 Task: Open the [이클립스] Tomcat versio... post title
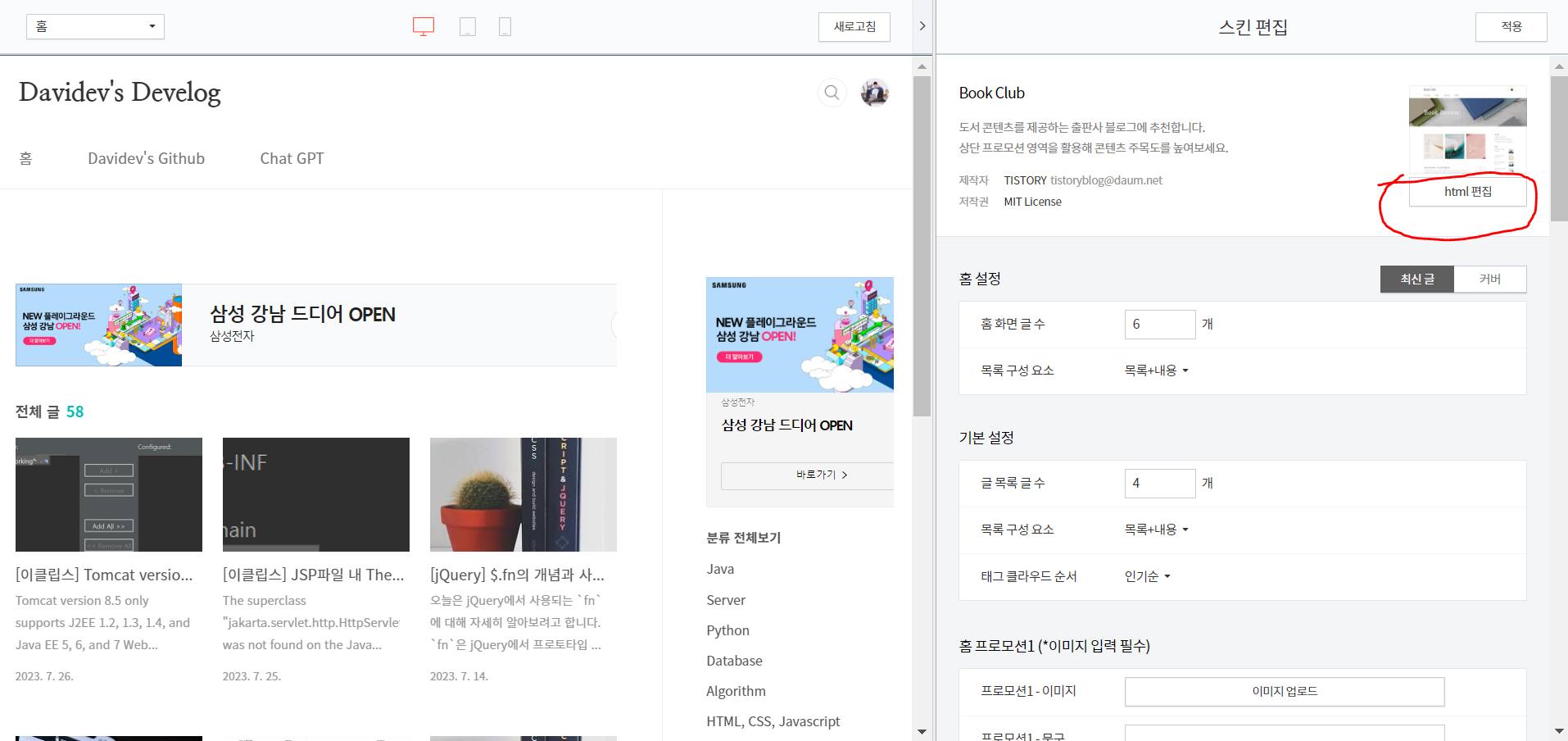click(x=104, y=575)
